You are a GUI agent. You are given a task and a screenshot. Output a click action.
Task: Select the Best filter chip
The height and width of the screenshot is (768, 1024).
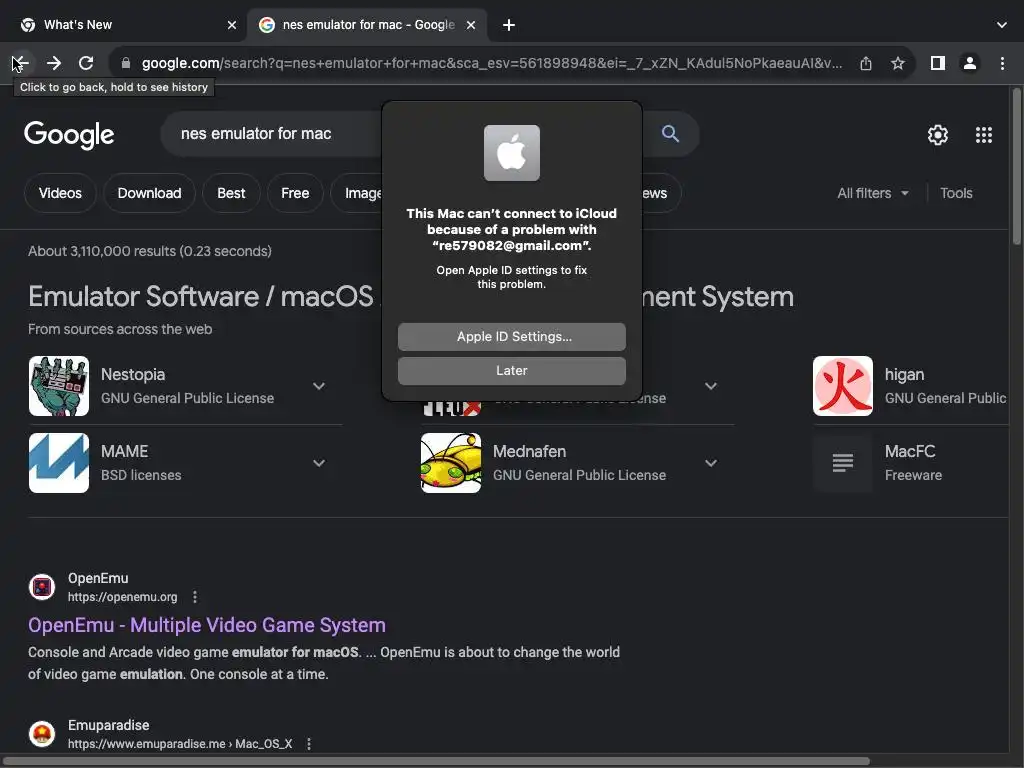[x=231, y=193]
